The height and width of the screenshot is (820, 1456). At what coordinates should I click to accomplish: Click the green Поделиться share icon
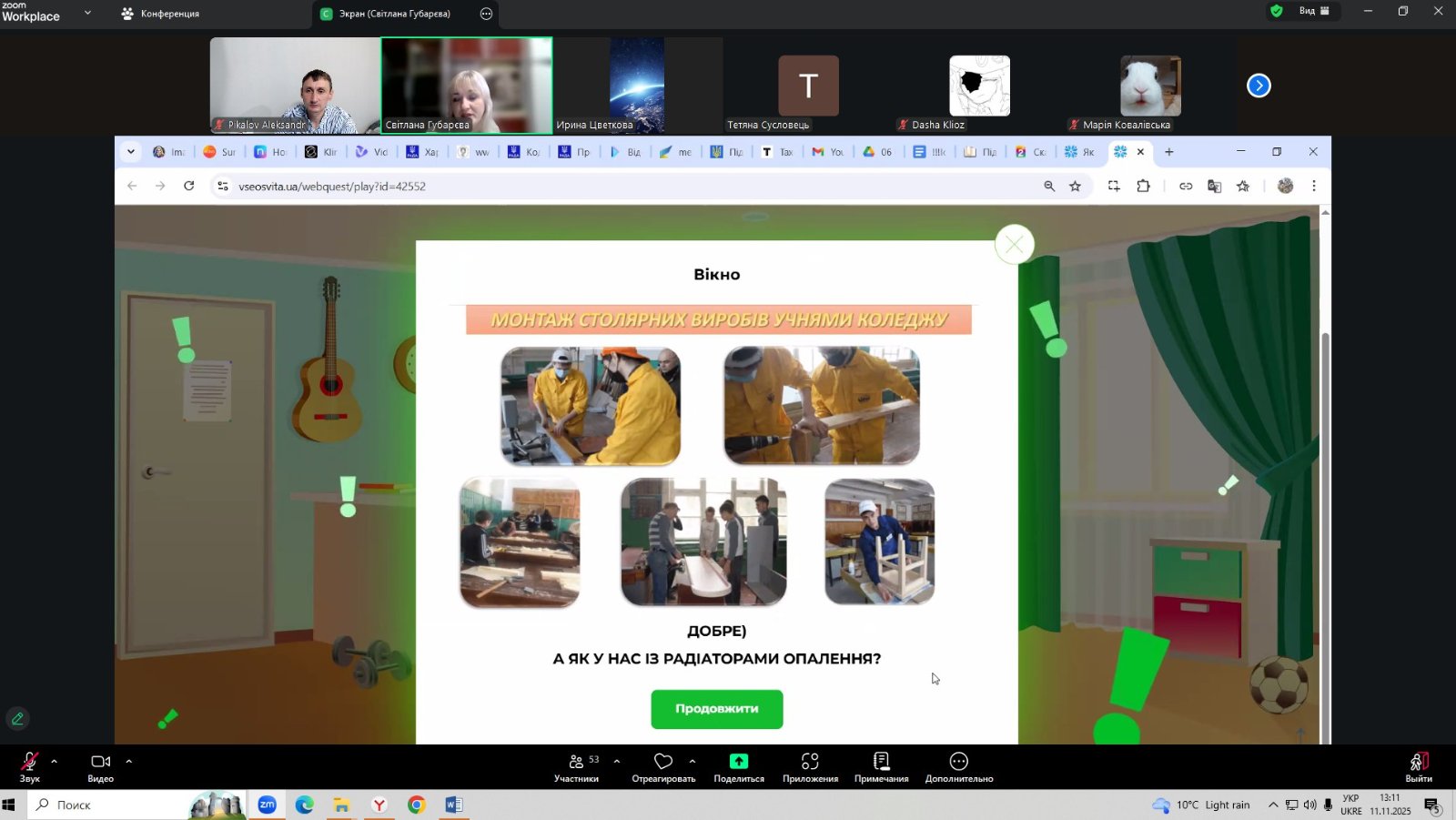click(738, 762)
